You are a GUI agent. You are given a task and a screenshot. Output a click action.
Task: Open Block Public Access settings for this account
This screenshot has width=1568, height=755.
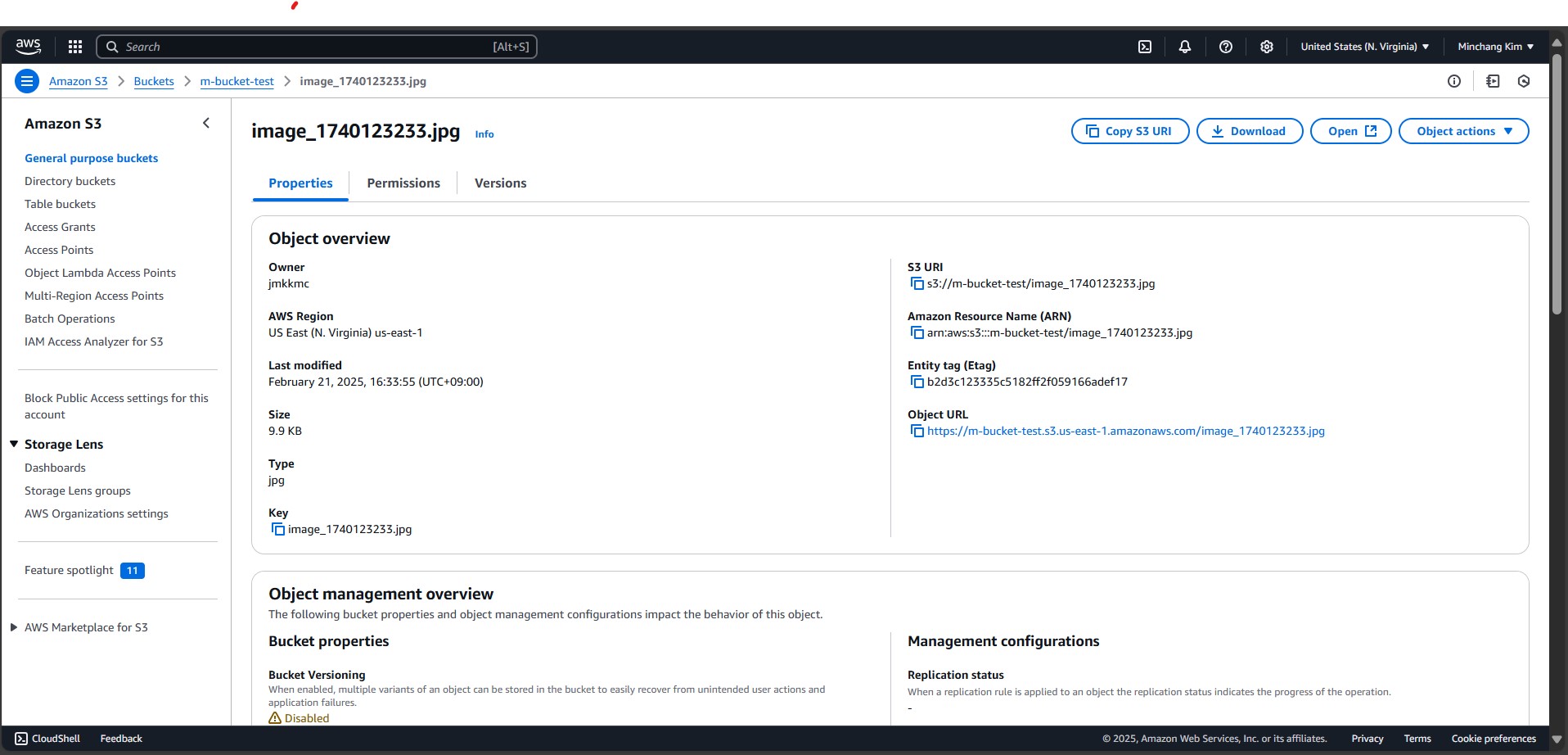click(x=116, y=406)
